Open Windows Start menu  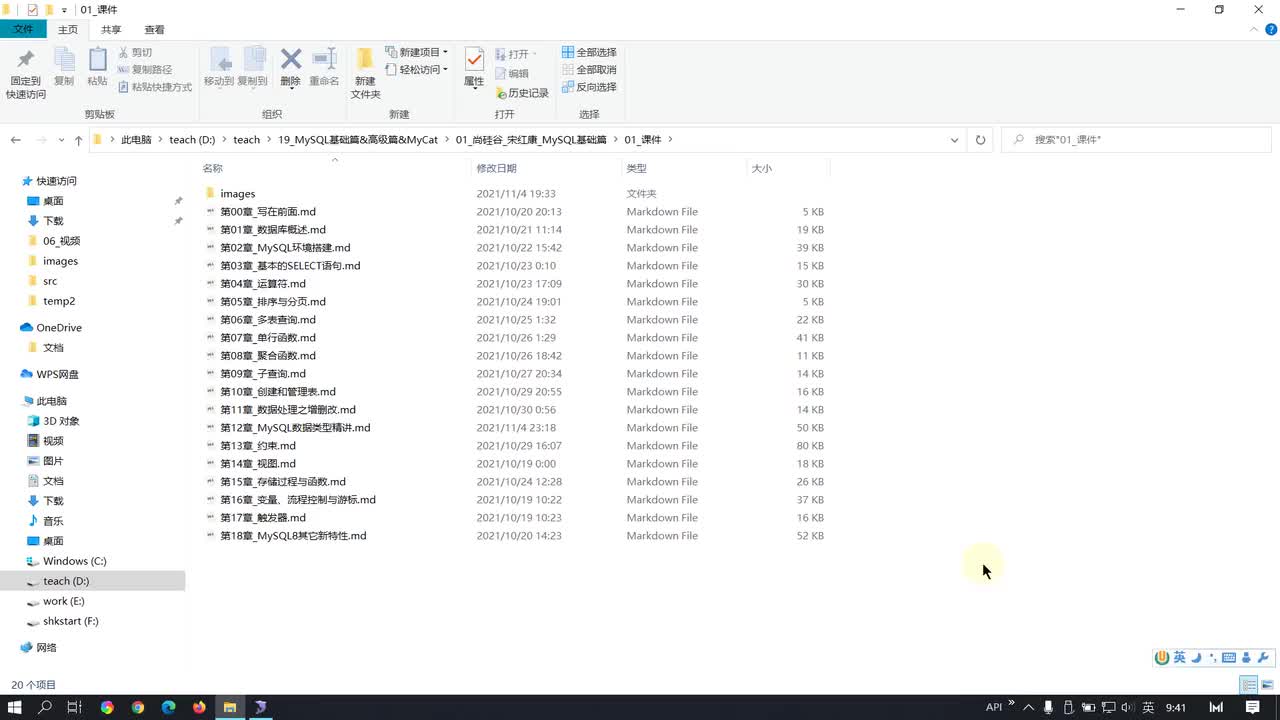(x=15, y=707)
